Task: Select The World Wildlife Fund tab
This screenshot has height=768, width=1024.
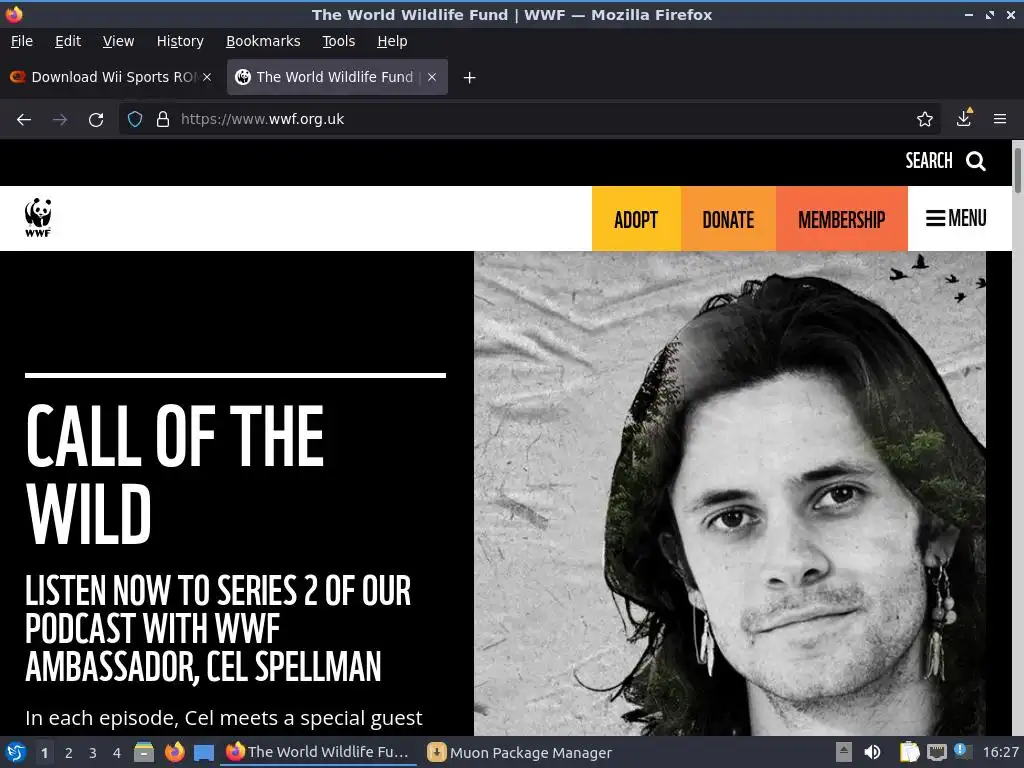Action: [337, 77]
